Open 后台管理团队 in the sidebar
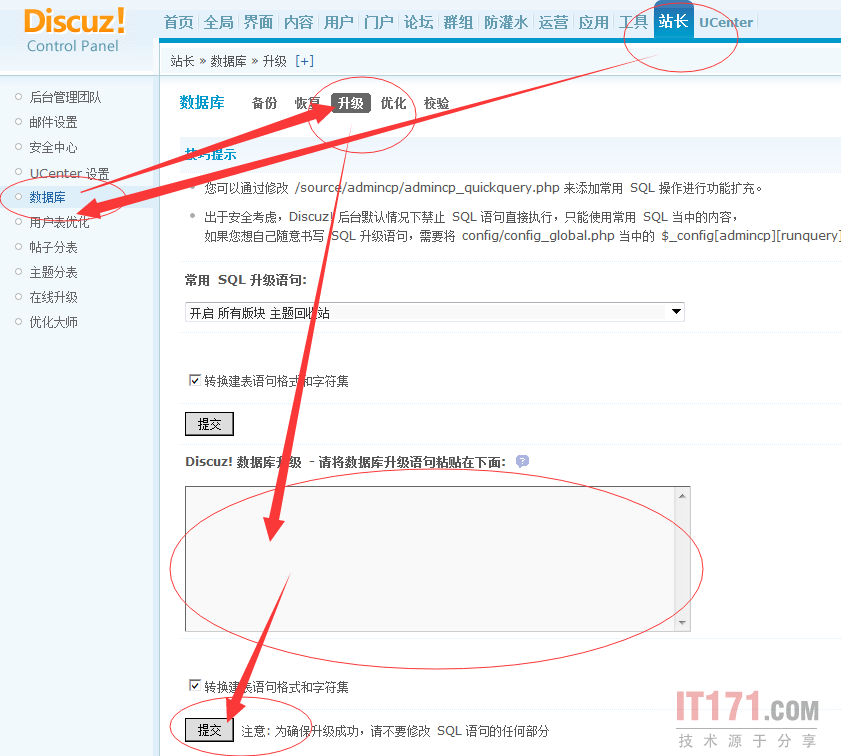 point(65,97)
